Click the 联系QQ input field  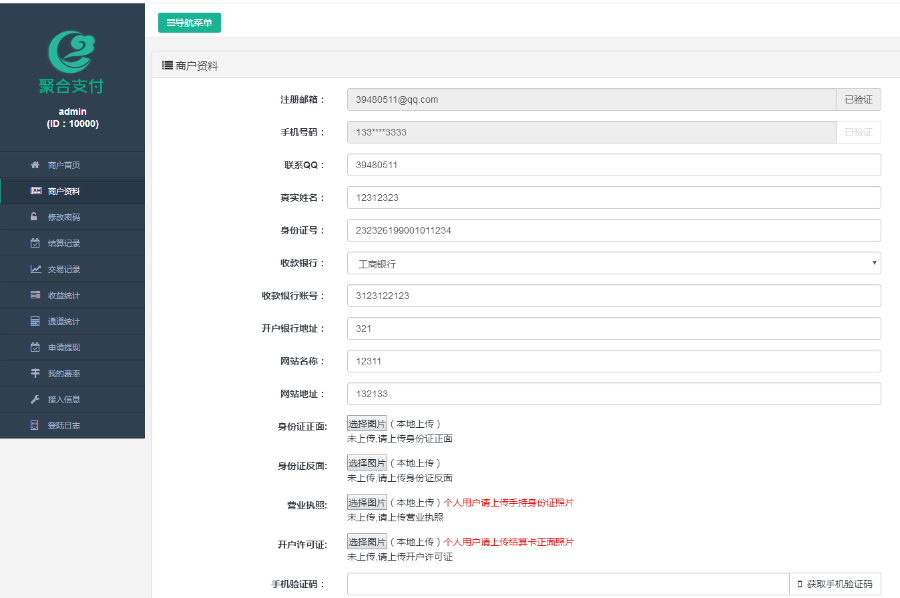[614, 165]
